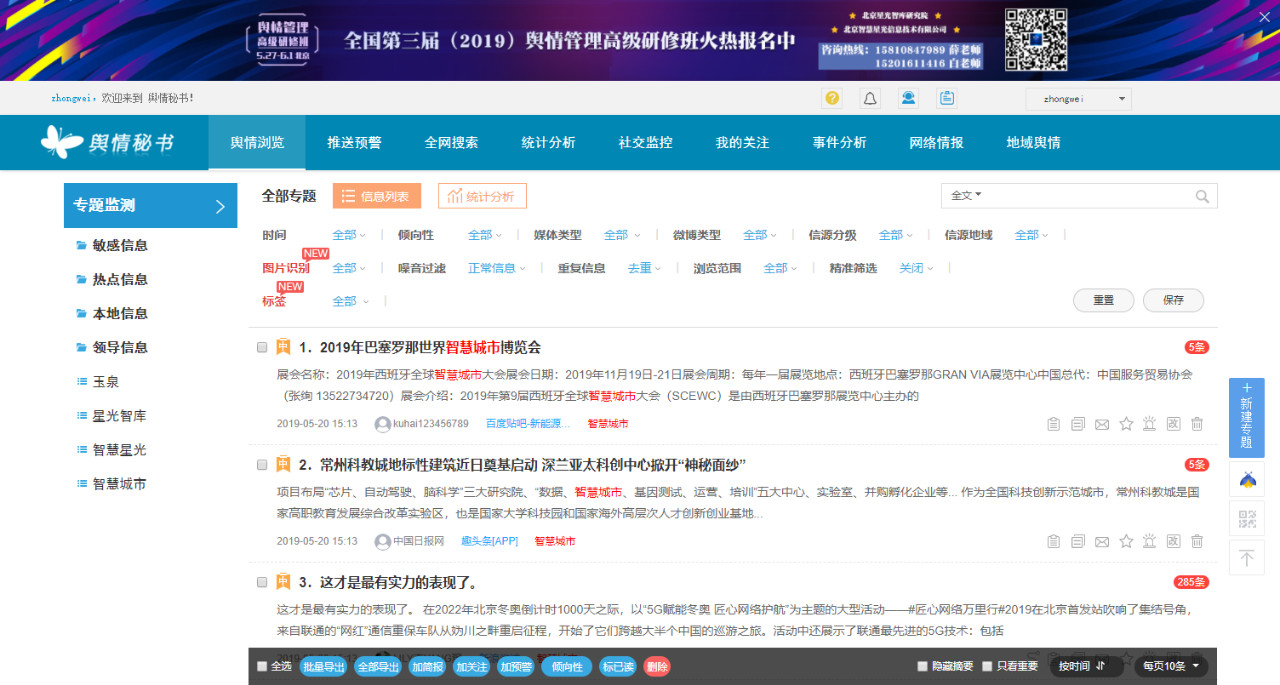
Task: Open the 统计分析 nav tab
Action: (548, 142)
